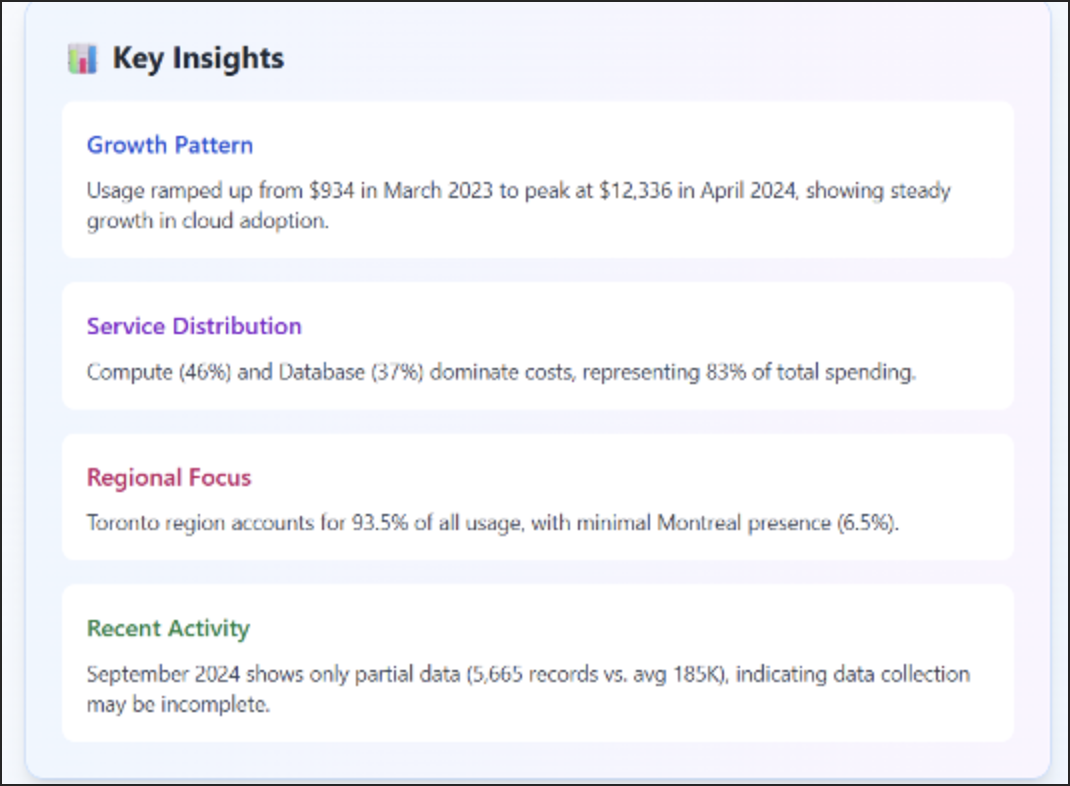Click "growth in cloud adoption" text line
This screenshot has height=786, width=1070.
[207, 222]
